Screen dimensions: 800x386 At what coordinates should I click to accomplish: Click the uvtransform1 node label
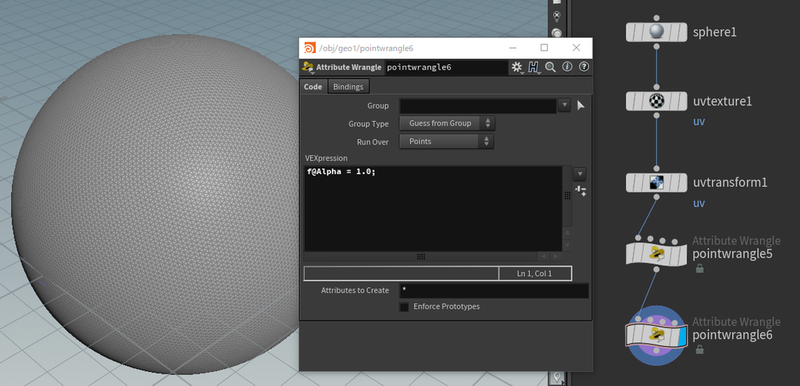pos(730,183)
